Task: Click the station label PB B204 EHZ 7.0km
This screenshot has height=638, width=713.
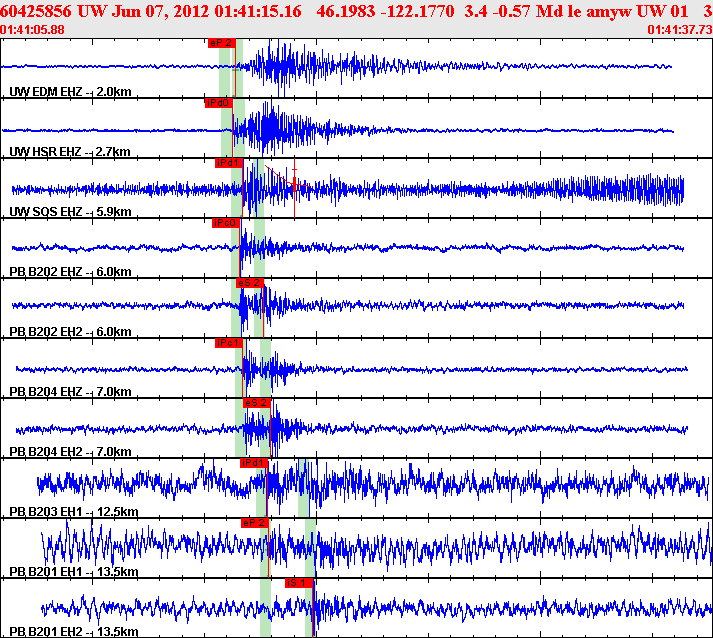Action: pyautogui.click(x=70, y=392)
